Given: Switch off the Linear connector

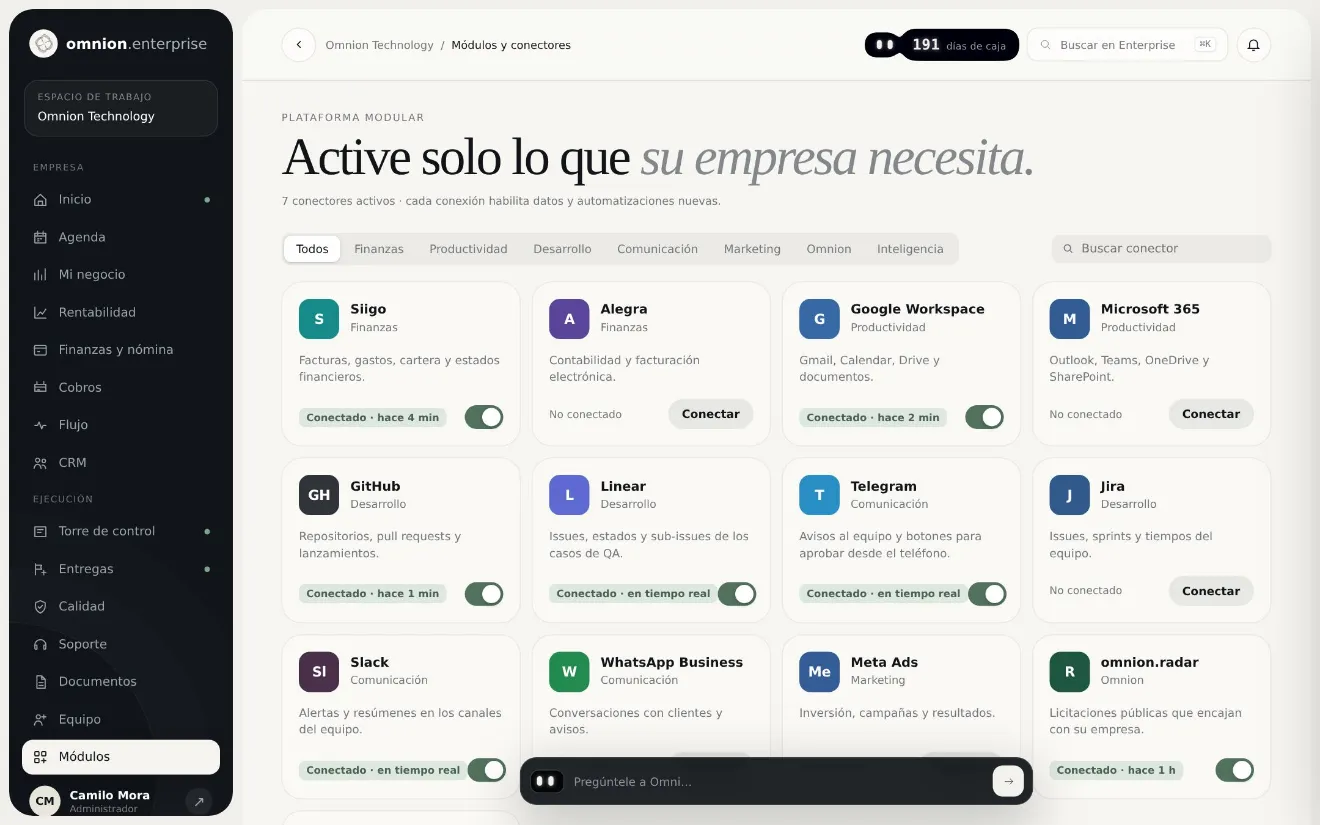Looking at the screenshot, I should pyautogui.click(x=737, y=594).
